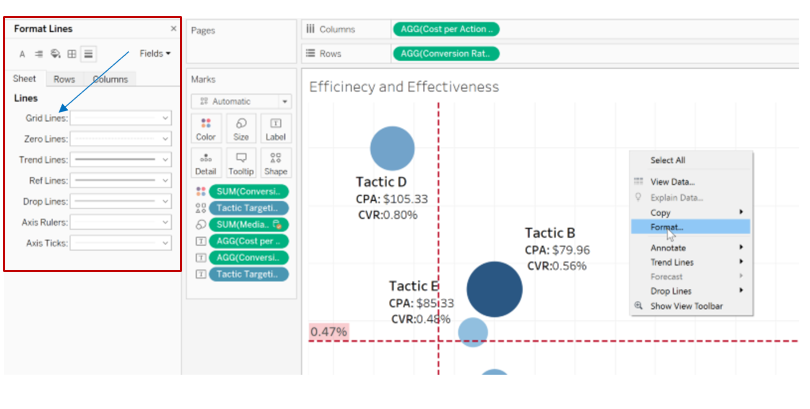This screenshot has height=409, width=810.
Task: Select the dark blue Tactic B circle
Action: pyautogui.click(x=494, y=289)
